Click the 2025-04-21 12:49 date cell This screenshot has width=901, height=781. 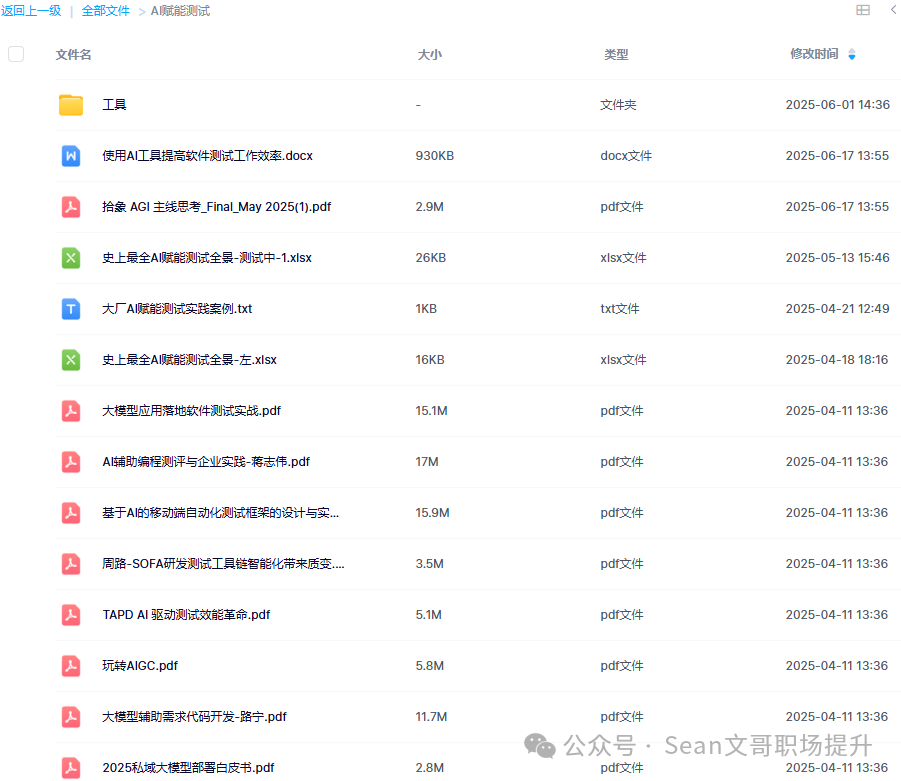click(x=838, y=309)
